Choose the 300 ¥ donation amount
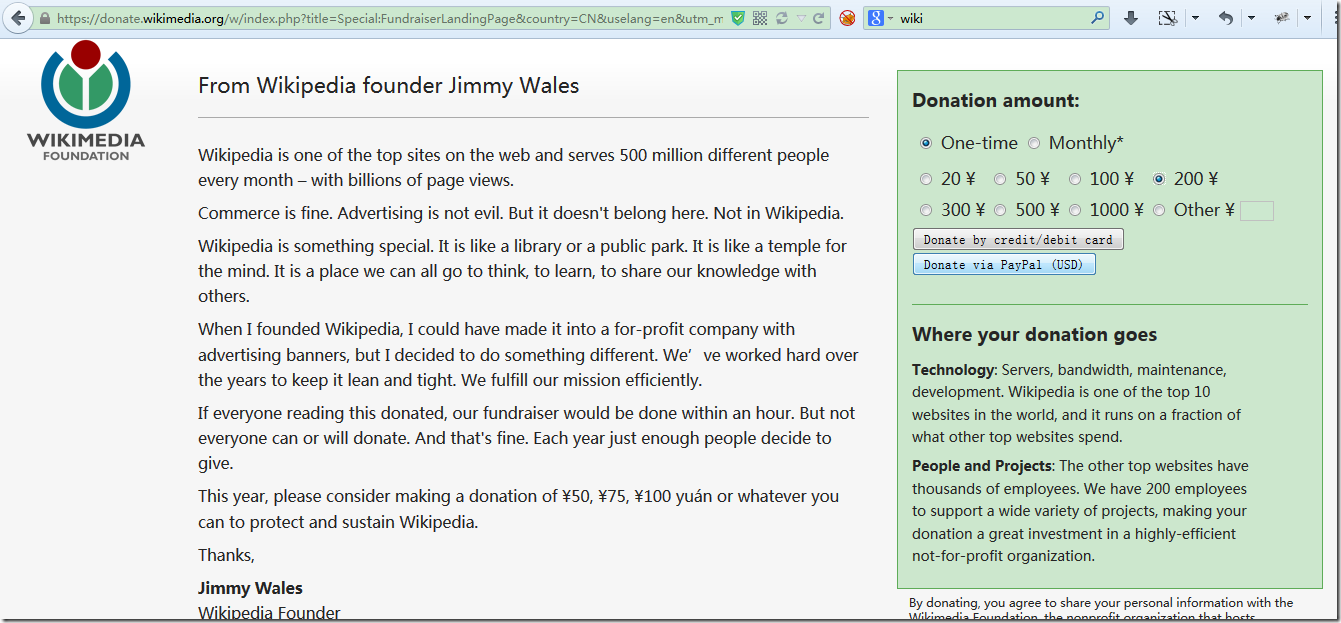 [926, 210]
